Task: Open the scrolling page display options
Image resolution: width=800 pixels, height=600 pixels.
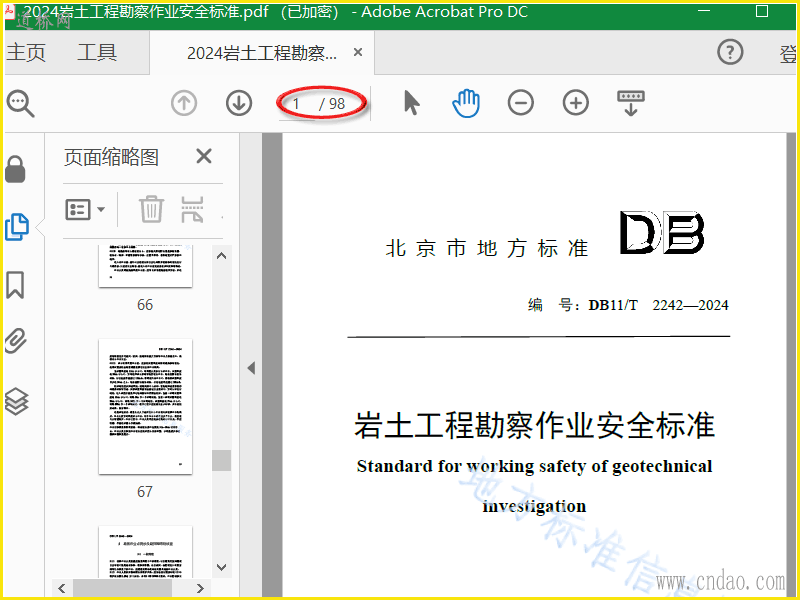Action: coord(631,103)
